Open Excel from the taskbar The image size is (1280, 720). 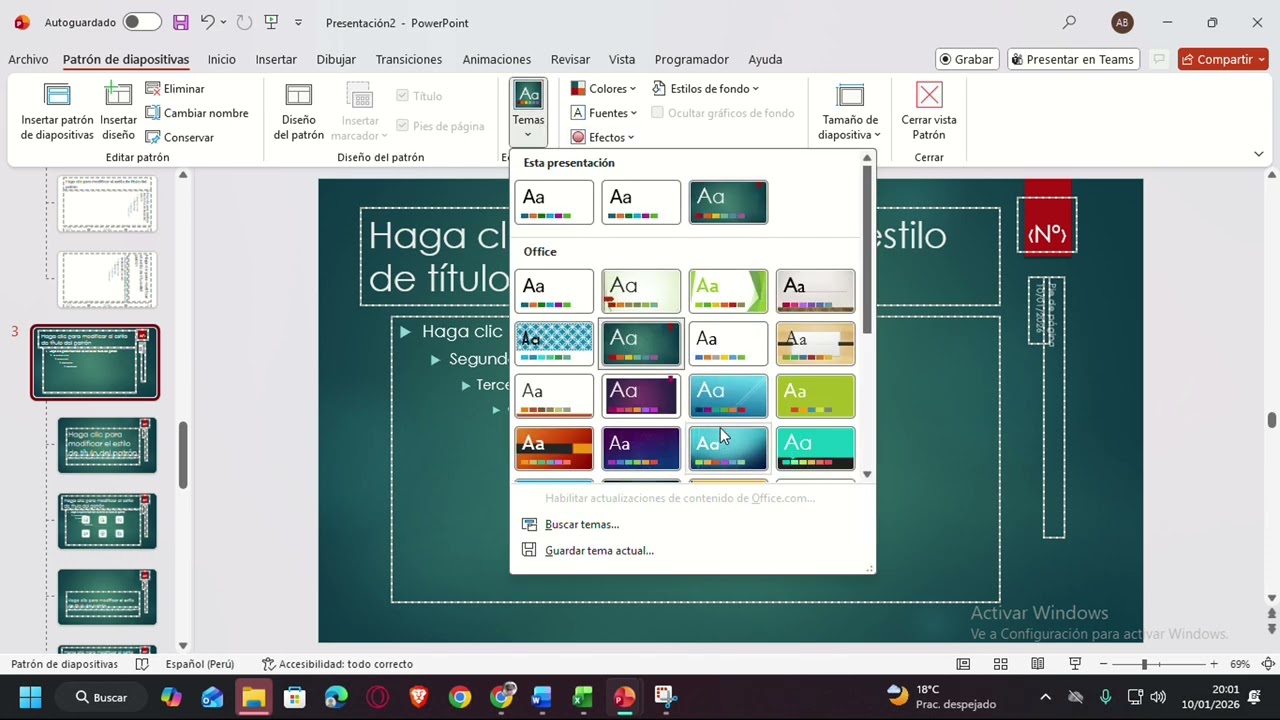[x=582, y=697]
